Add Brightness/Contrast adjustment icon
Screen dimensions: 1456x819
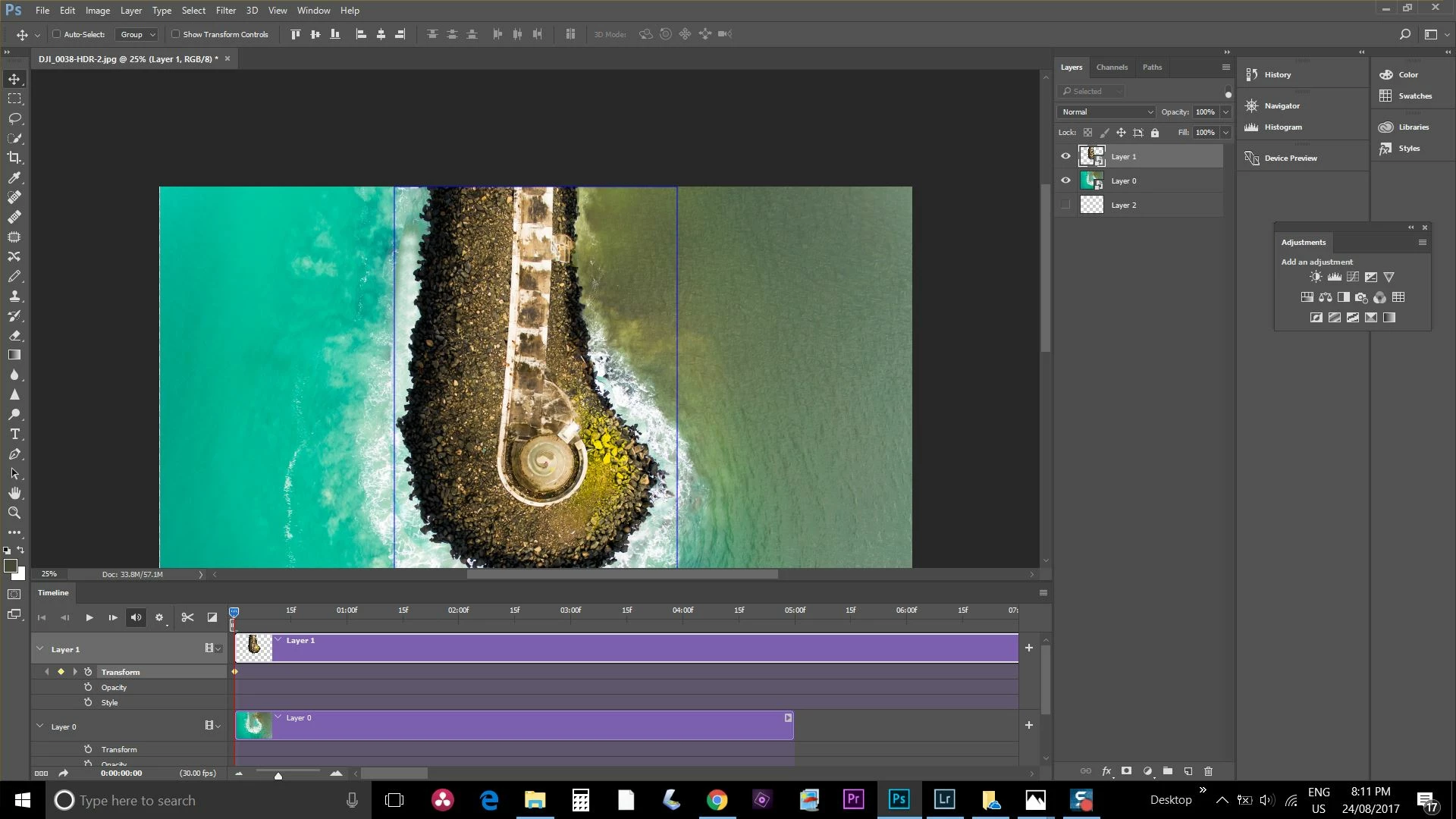[1316, 277]
